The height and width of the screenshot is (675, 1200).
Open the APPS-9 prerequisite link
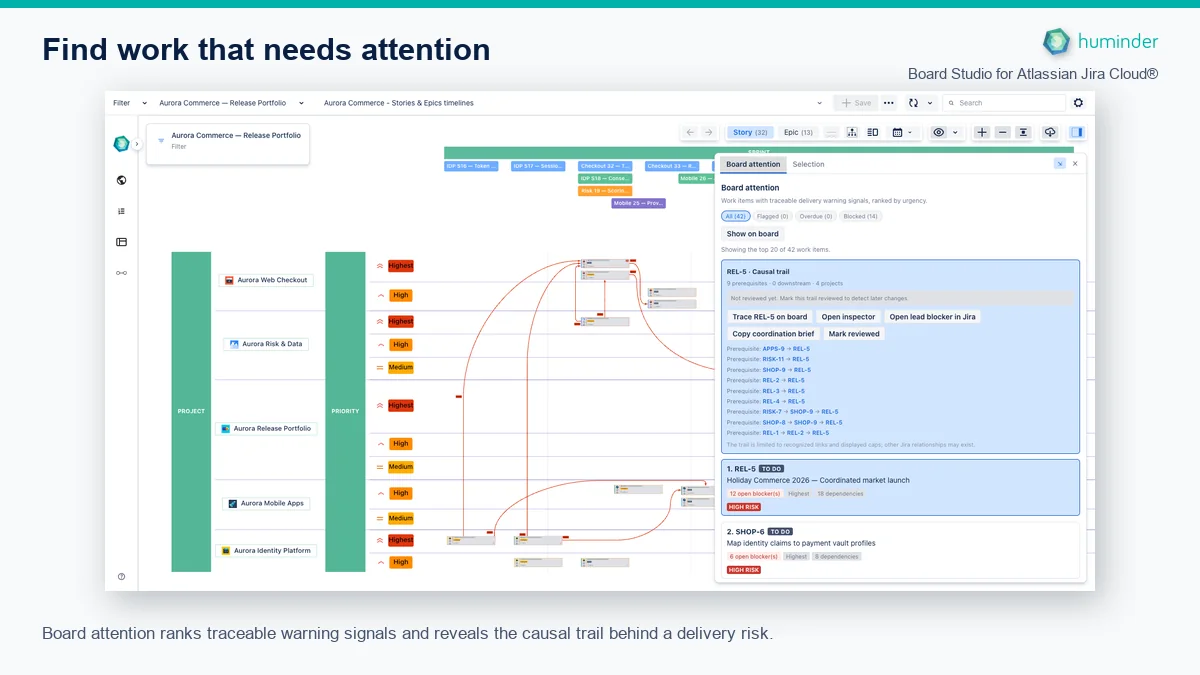(x=772, y=349)
